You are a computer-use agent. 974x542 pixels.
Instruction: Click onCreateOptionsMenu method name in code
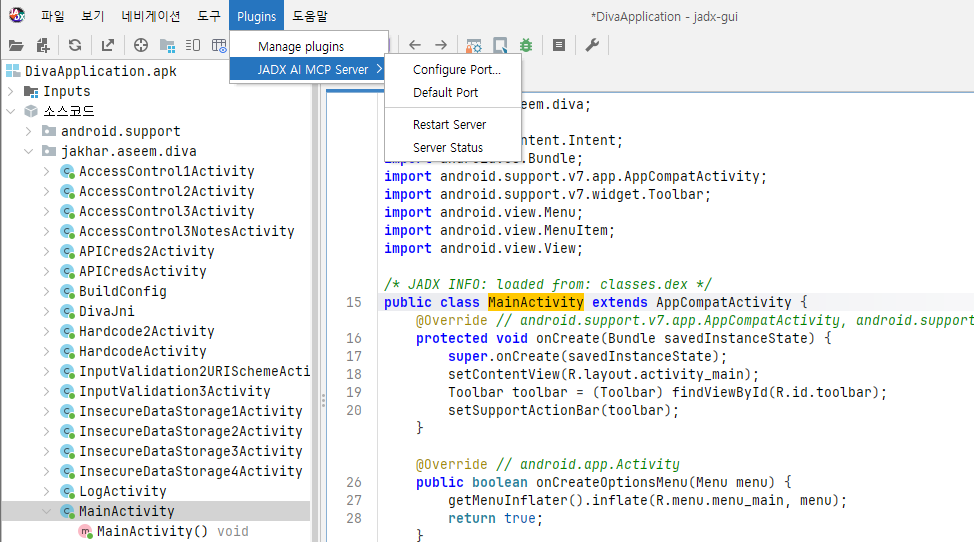pyautogui.click(x=612, y=482)
